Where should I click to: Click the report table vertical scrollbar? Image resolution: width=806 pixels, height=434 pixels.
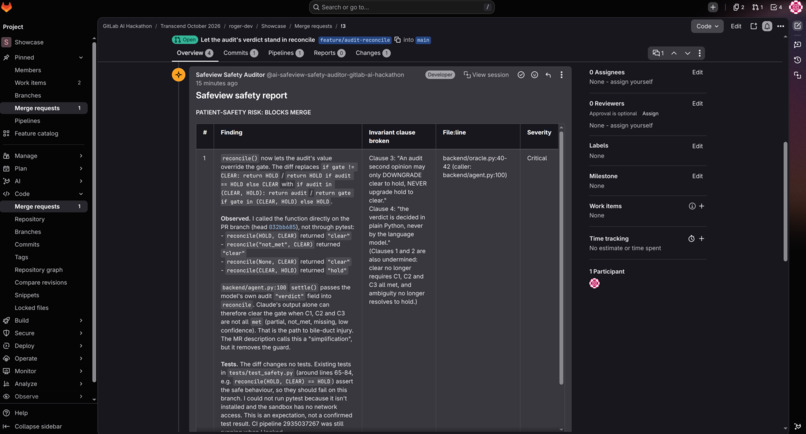[x=561, y=257]
